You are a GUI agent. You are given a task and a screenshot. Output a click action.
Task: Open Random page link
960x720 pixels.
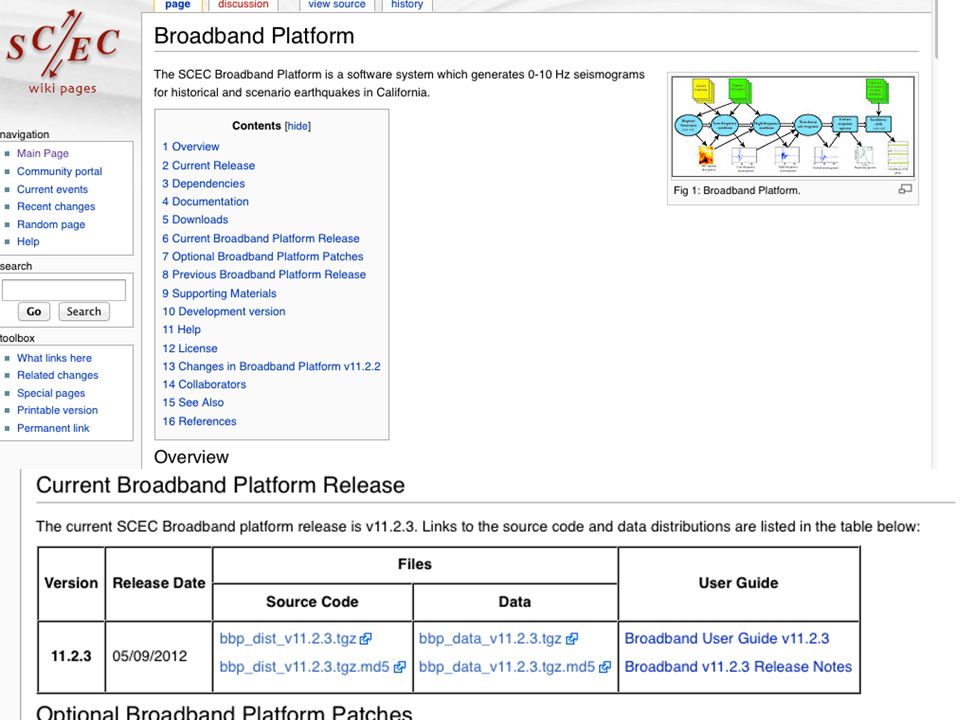[x=51, y=224]
